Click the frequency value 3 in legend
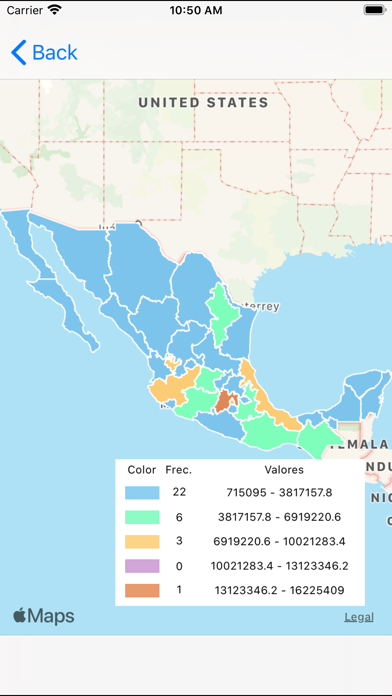 pos(179,541)
